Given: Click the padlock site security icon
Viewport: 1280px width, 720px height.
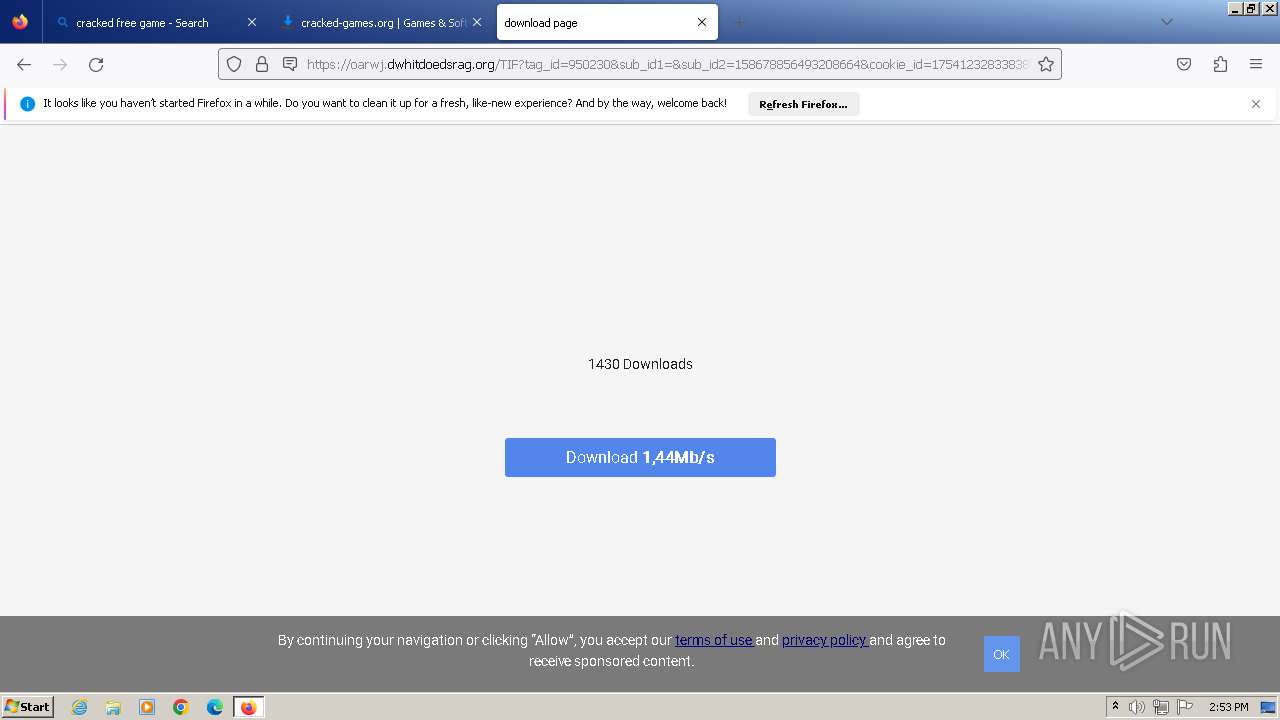Looking at the screenshot, I should click(x=262, y=64).
